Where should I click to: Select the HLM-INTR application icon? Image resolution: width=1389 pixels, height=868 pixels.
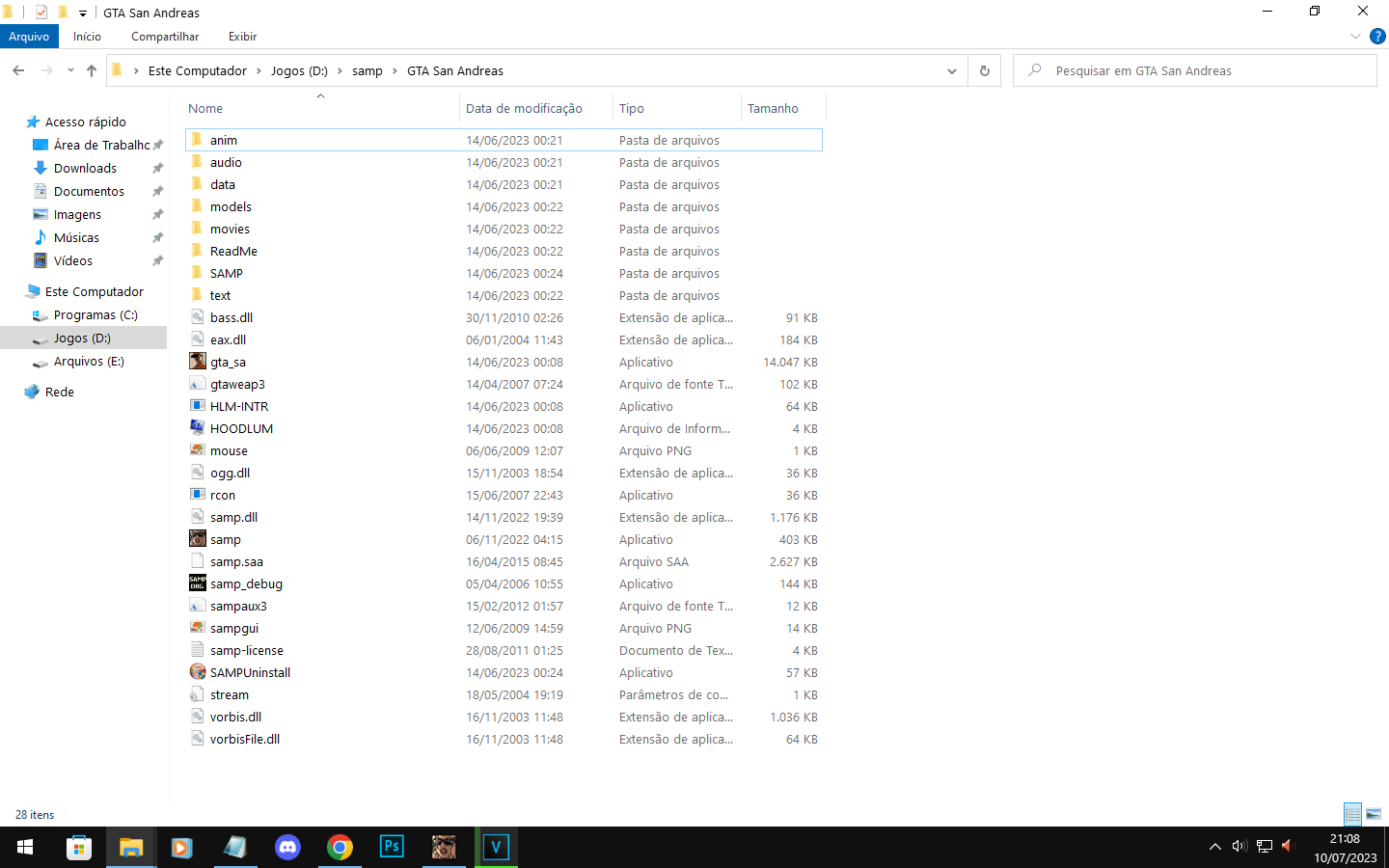(x=198, y=406)
